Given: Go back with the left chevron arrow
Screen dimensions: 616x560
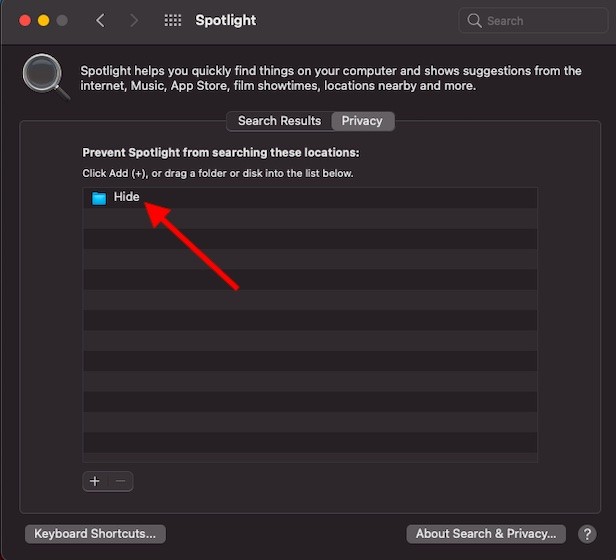Looking at the screenshot, I should point(101,20).
